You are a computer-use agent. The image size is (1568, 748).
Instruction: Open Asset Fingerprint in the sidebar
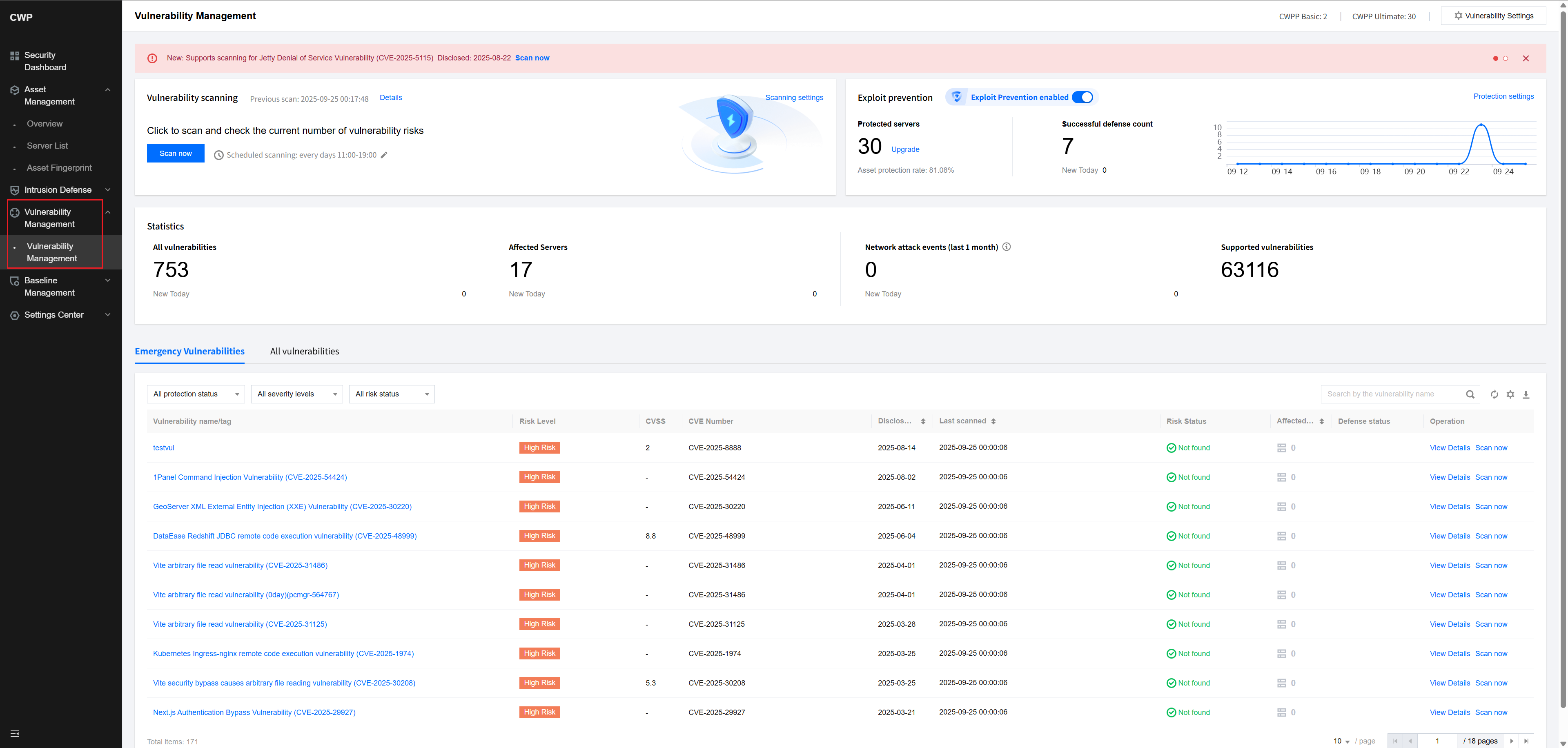[59, 168]
